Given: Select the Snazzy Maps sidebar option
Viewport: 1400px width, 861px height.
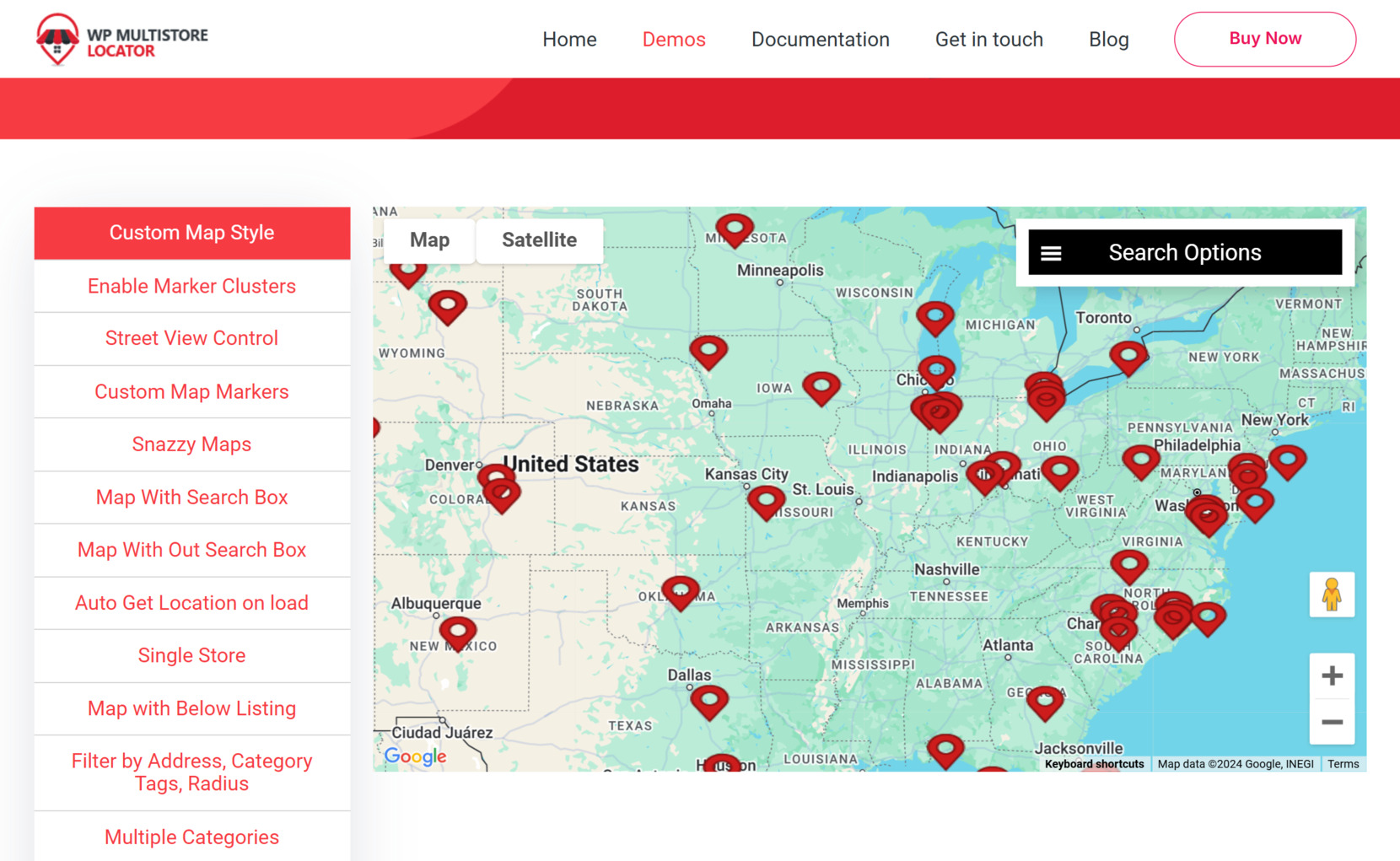Looking at the screenshot, I should pyautogui.click(x=191, y=444).
